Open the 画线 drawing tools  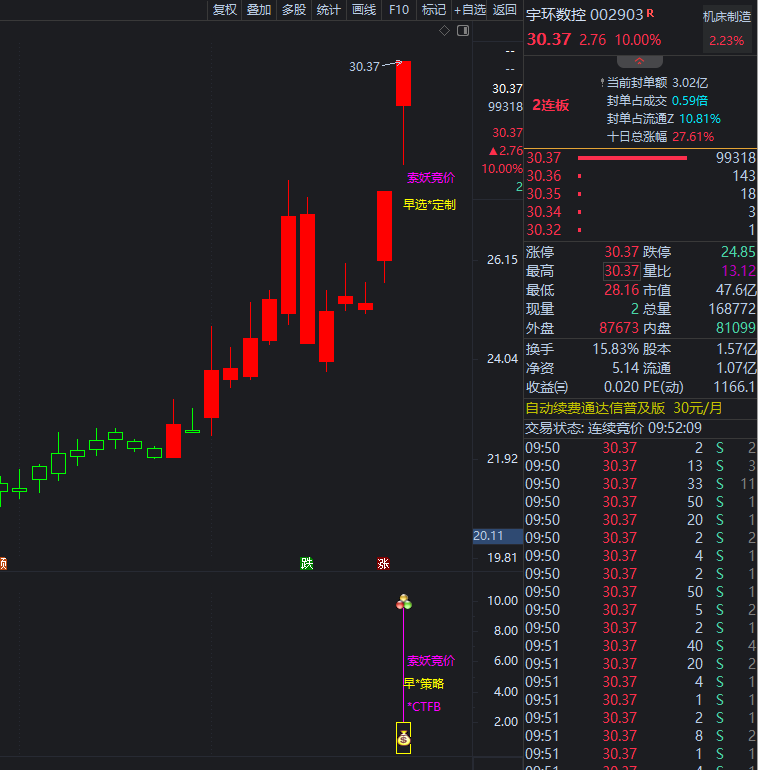(364, 9)
